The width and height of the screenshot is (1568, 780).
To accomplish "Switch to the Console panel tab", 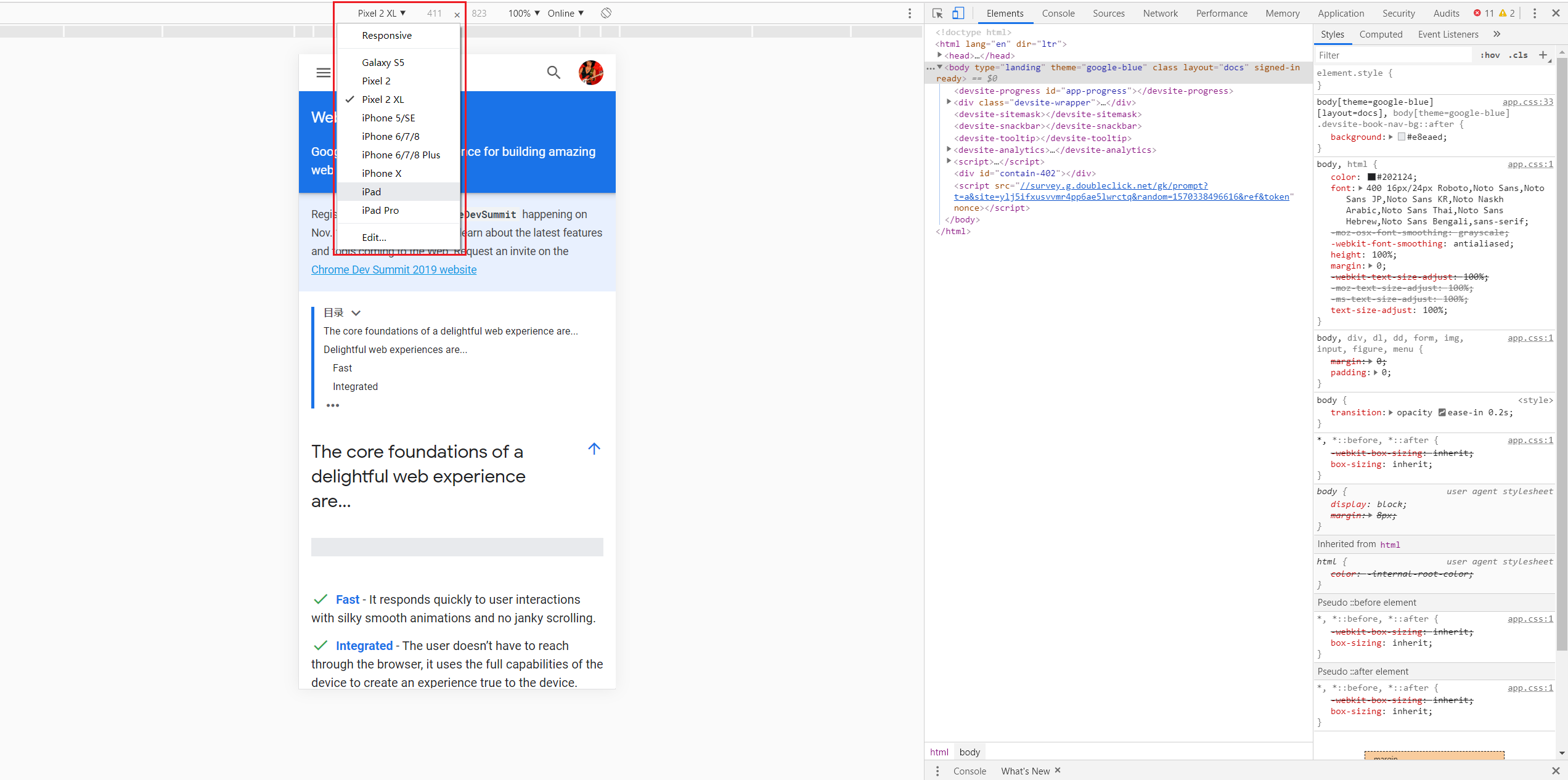I will 1056,12.
